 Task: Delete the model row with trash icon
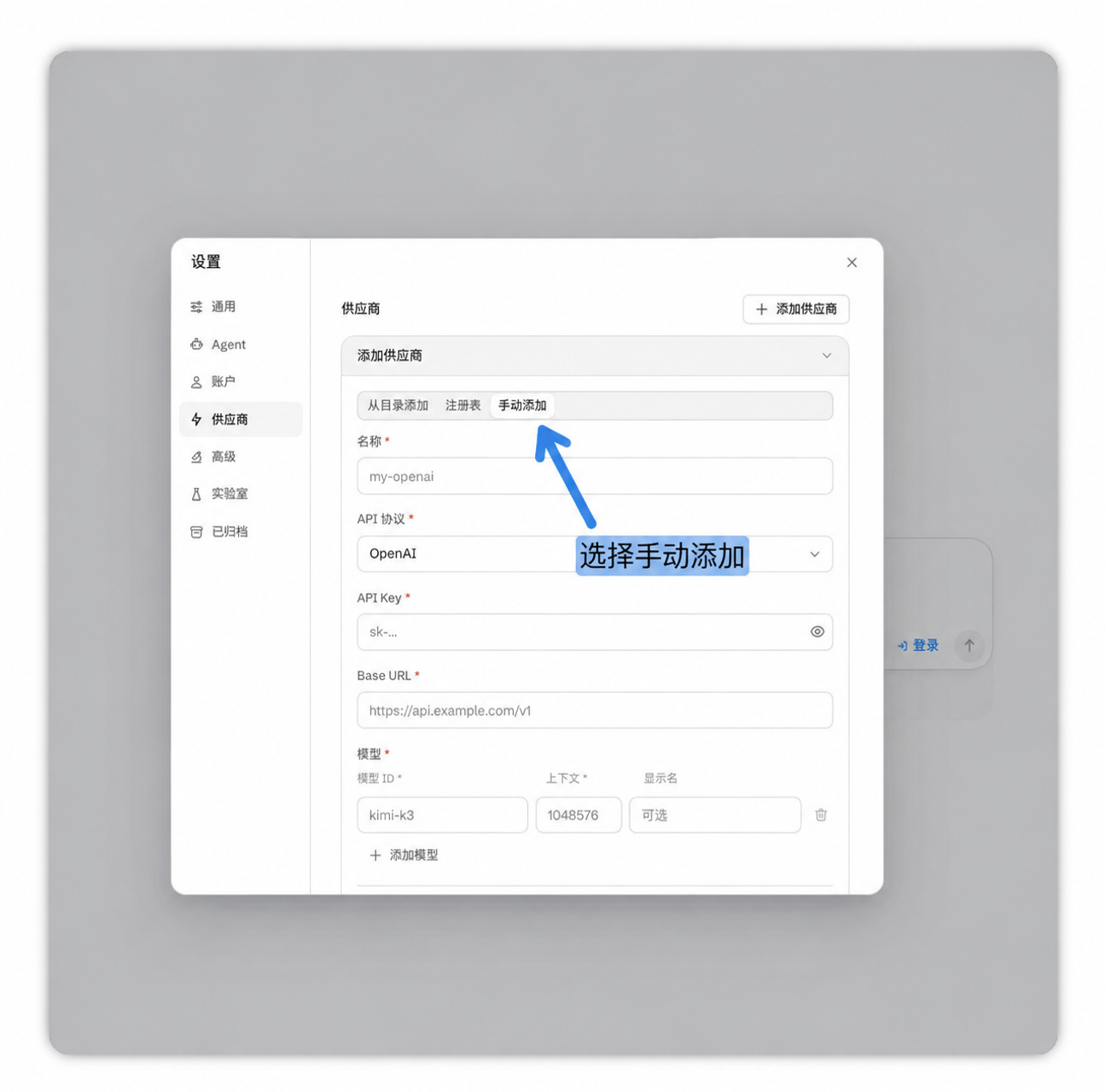[x=821, y=815]
